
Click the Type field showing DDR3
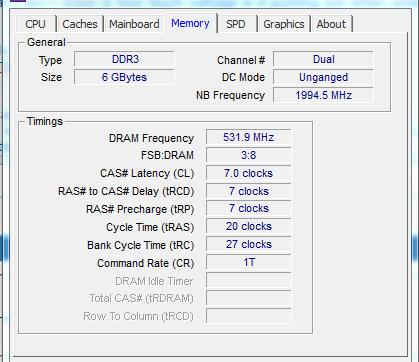124,59
